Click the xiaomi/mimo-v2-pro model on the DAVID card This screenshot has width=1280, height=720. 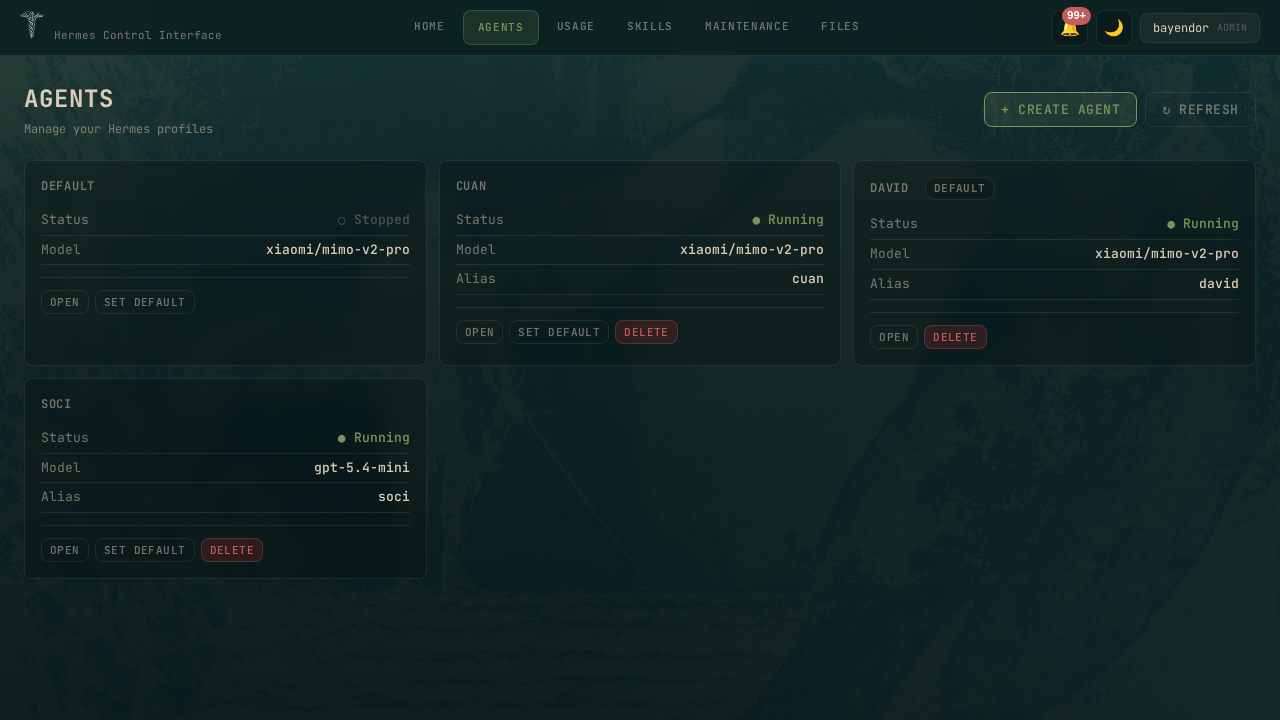pos(1167,254)
